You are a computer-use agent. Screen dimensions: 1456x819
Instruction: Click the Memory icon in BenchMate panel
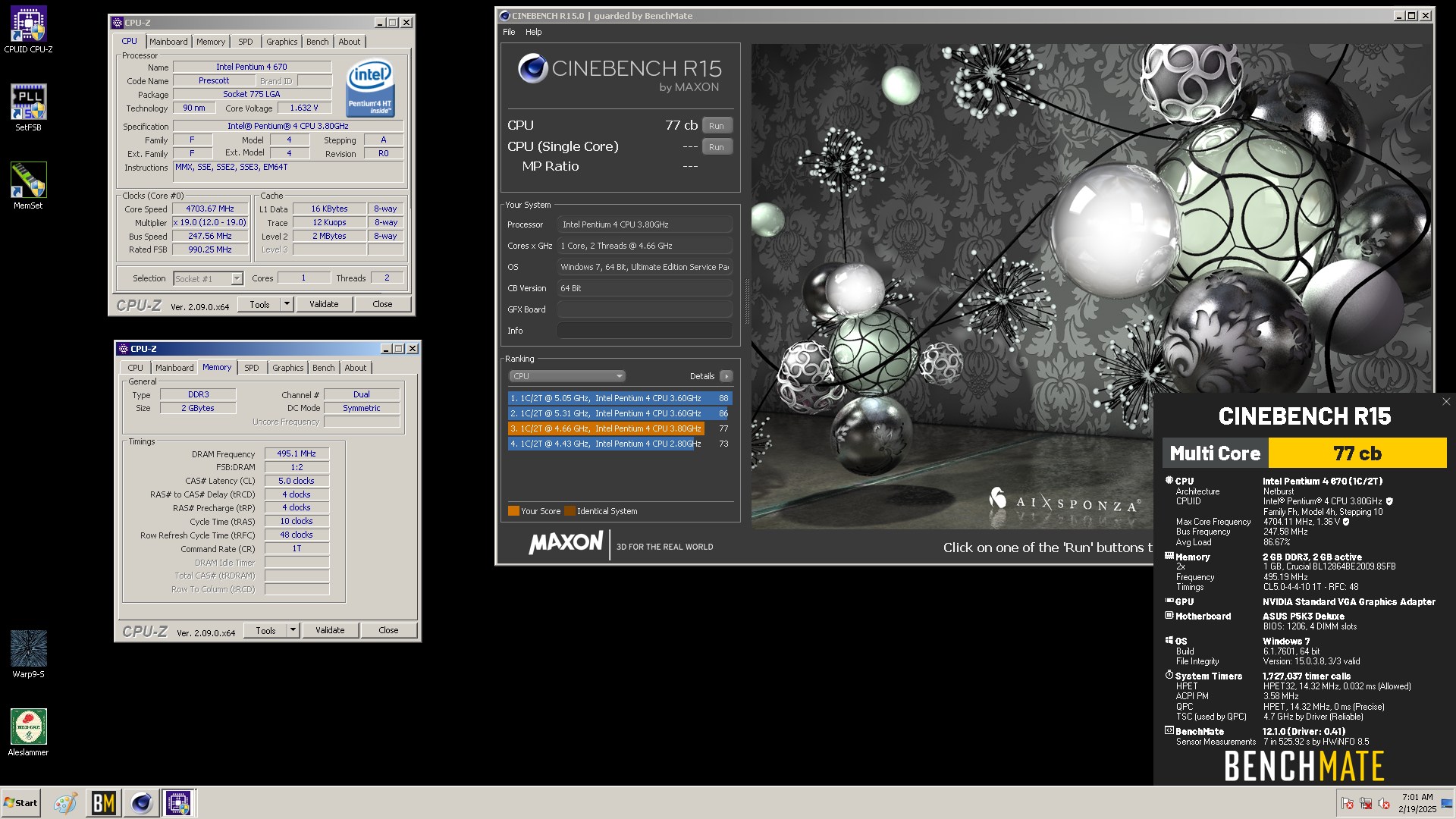pyautogui.click(x=1169, y=556)
